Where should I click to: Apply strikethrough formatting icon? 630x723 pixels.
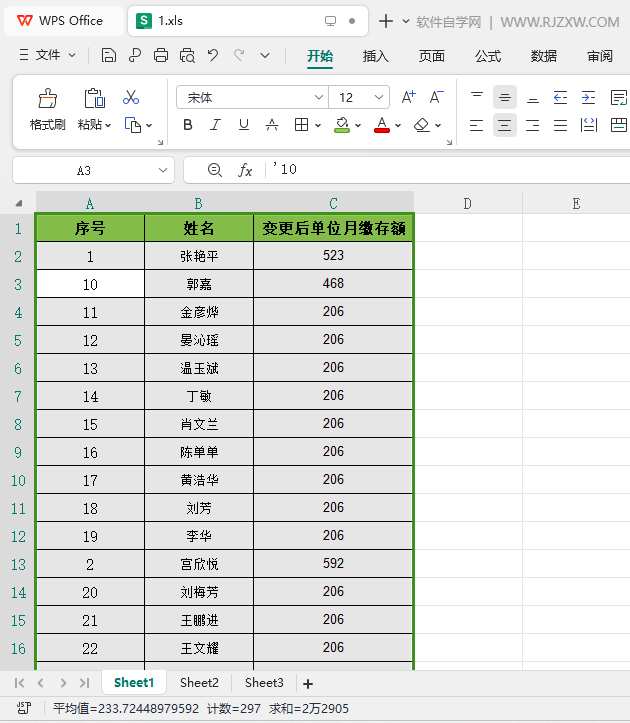pos(272,125)
